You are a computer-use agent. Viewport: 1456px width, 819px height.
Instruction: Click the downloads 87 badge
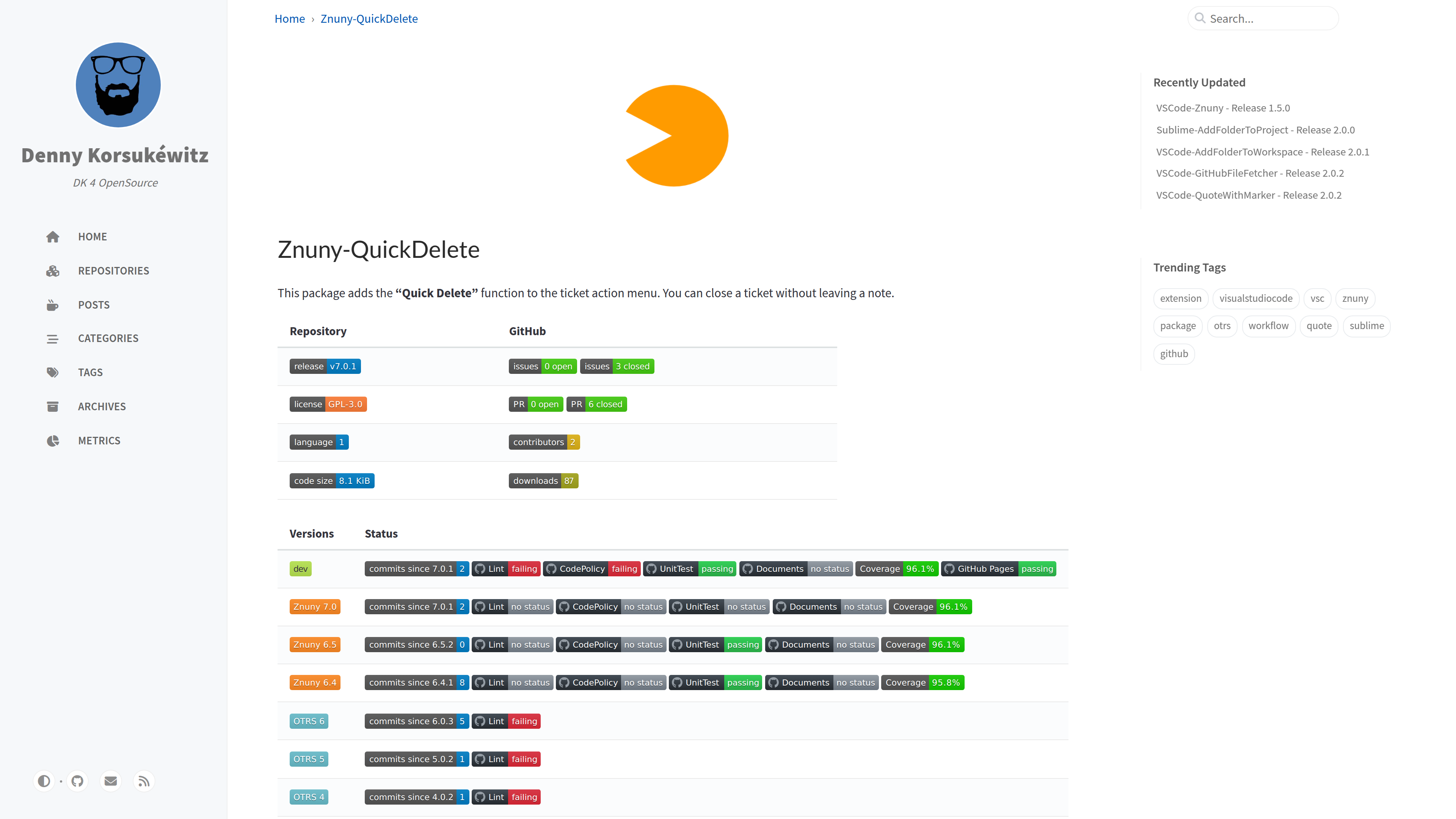[x=543, y=481]
